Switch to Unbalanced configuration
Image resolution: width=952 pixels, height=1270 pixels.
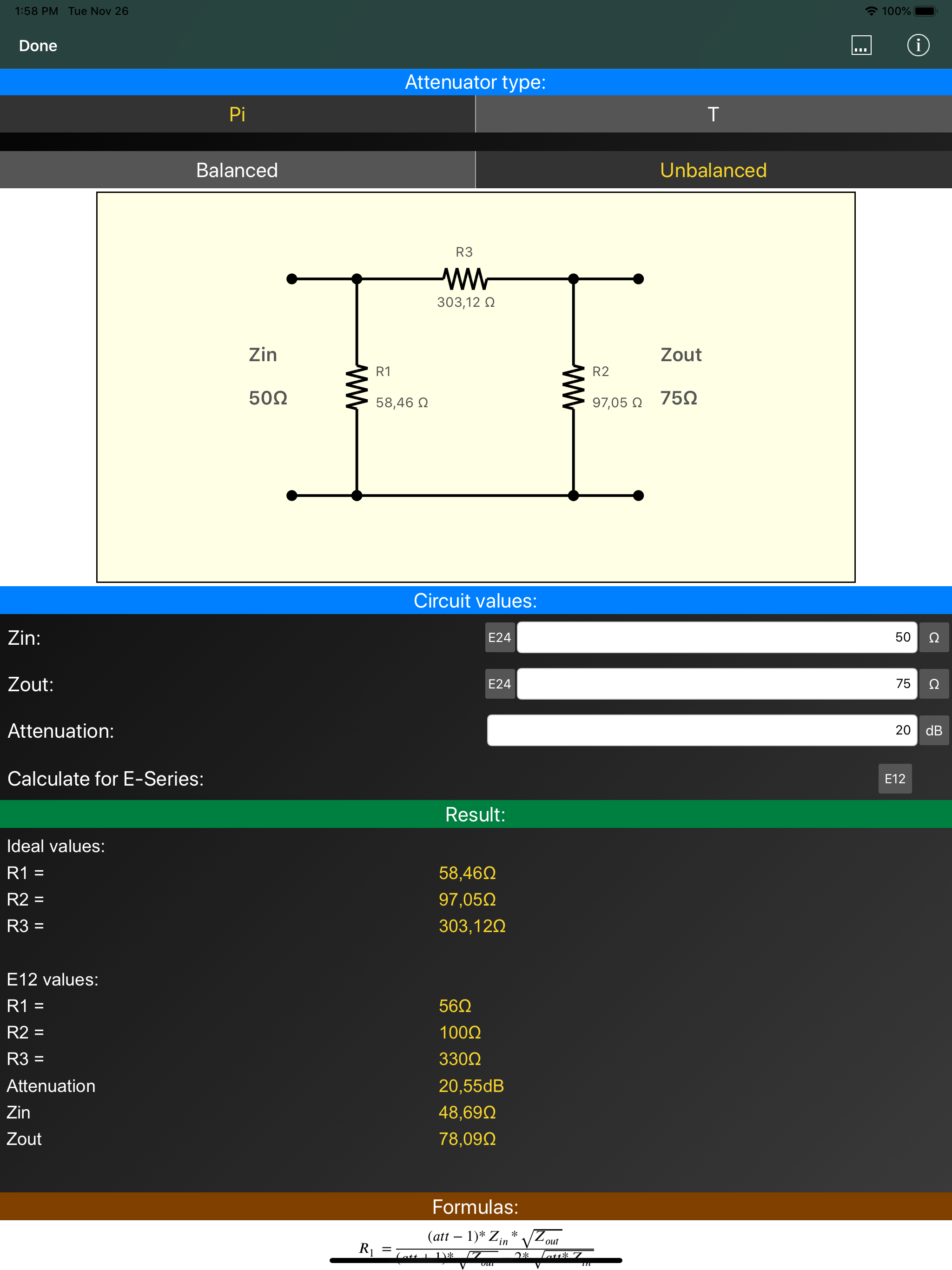[x=714, y=170]
